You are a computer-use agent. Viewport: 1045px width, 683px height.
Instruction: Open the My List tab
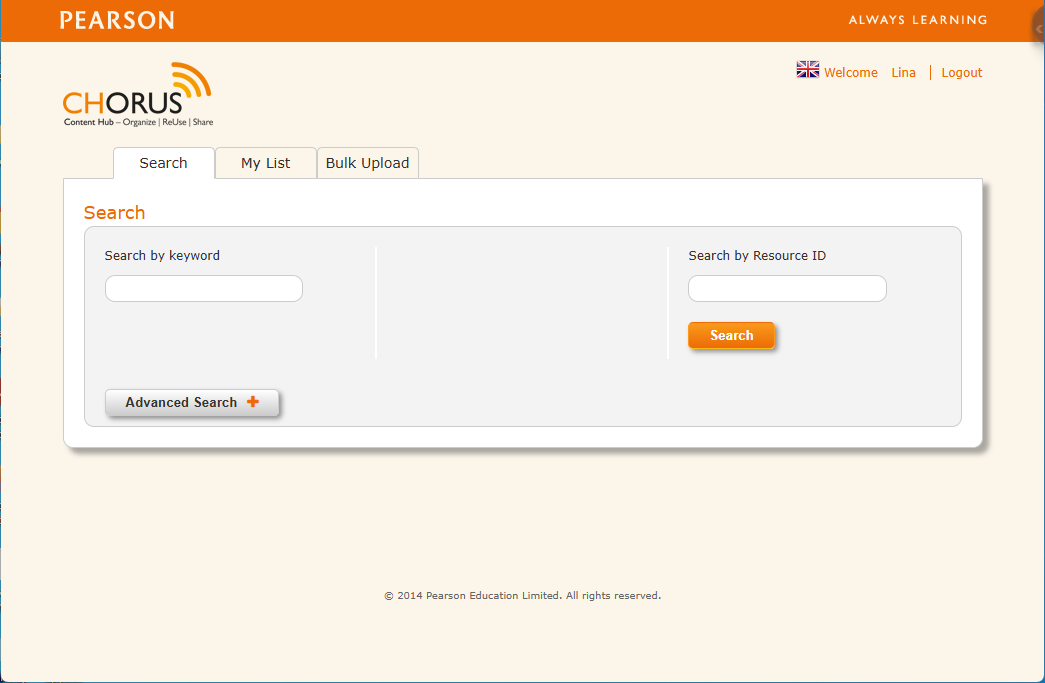coord(265,163)
